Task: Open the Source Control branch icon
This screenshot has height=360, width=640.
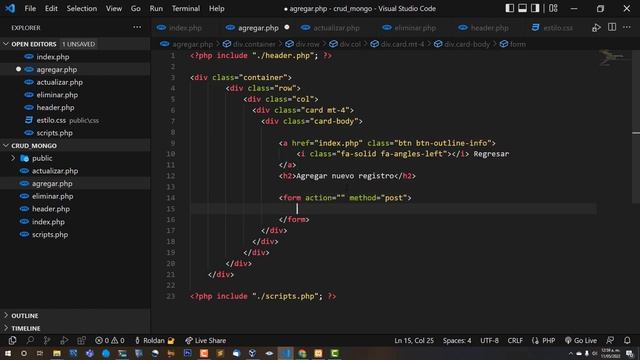Action: [x=47, y=340]
